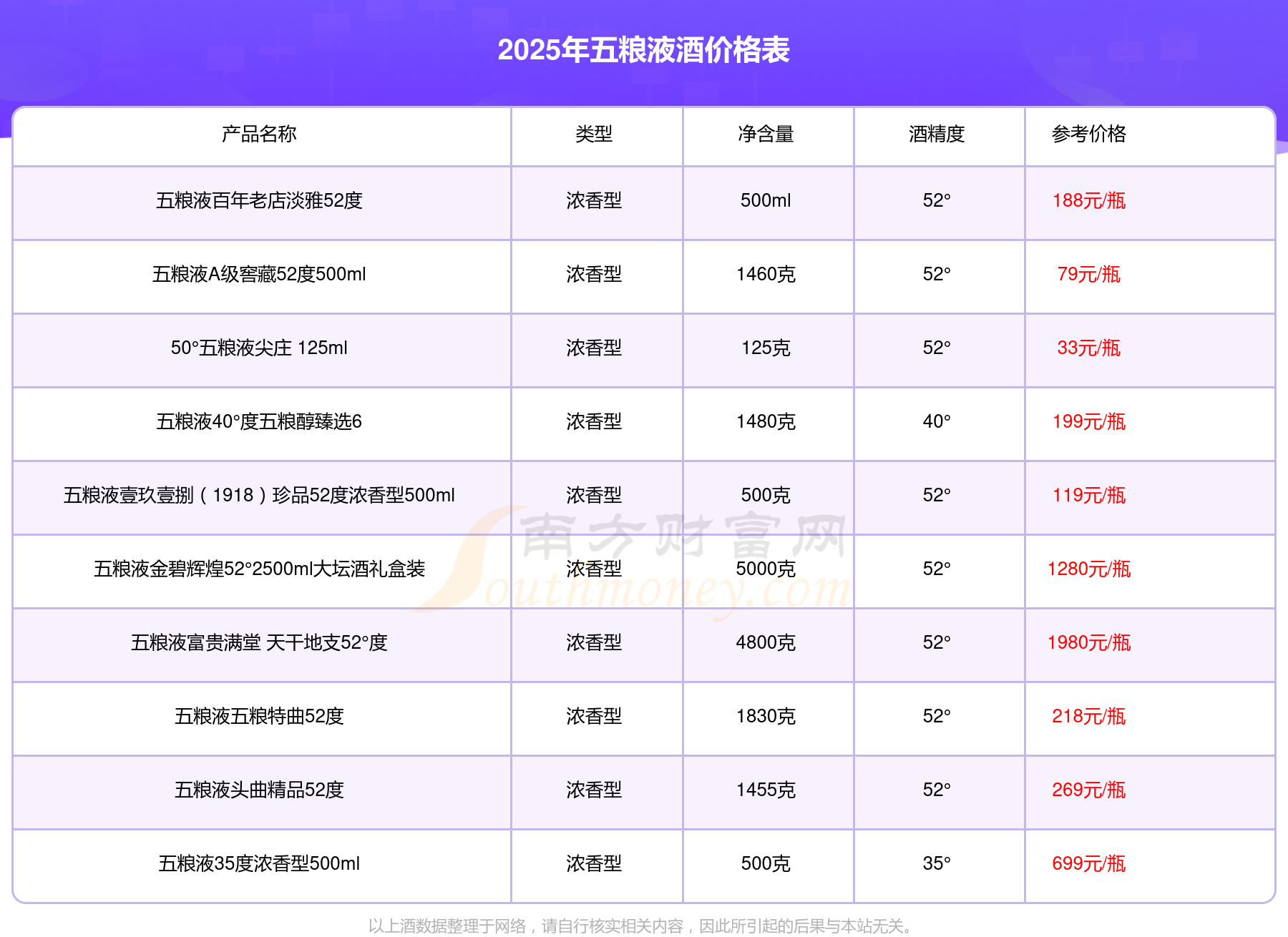The width and height of the screenshot is (1288, 937).
Task: Click product name 五粮液头曲精品52度
Action: tap(259, 790)
